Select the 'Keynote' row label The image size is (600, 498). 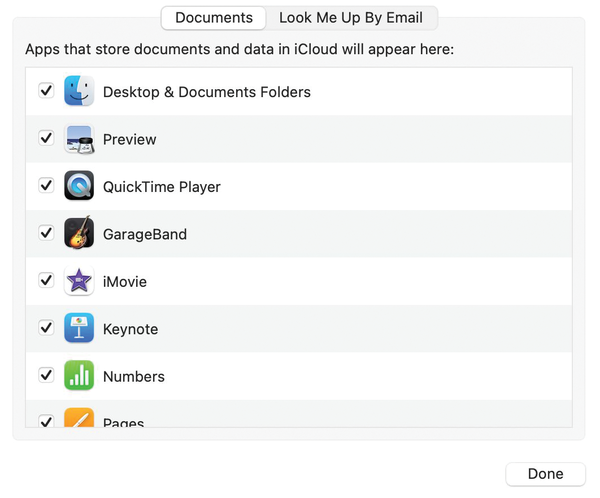pyautogui.click(x=130, y=330)
